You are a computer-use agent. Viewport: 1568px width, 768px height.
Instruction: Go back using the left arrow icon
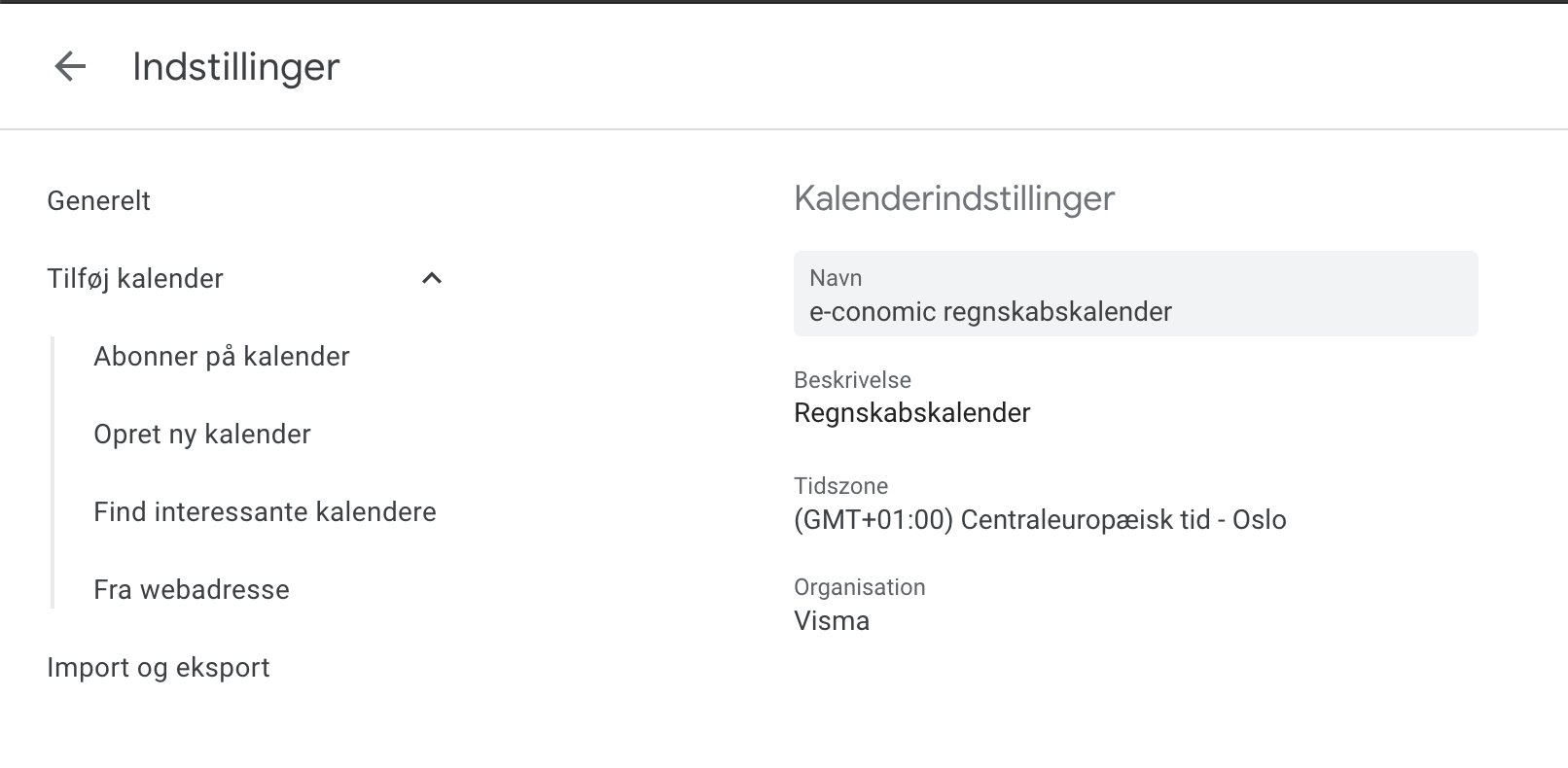pyautogui.click(x=70, y=67)
